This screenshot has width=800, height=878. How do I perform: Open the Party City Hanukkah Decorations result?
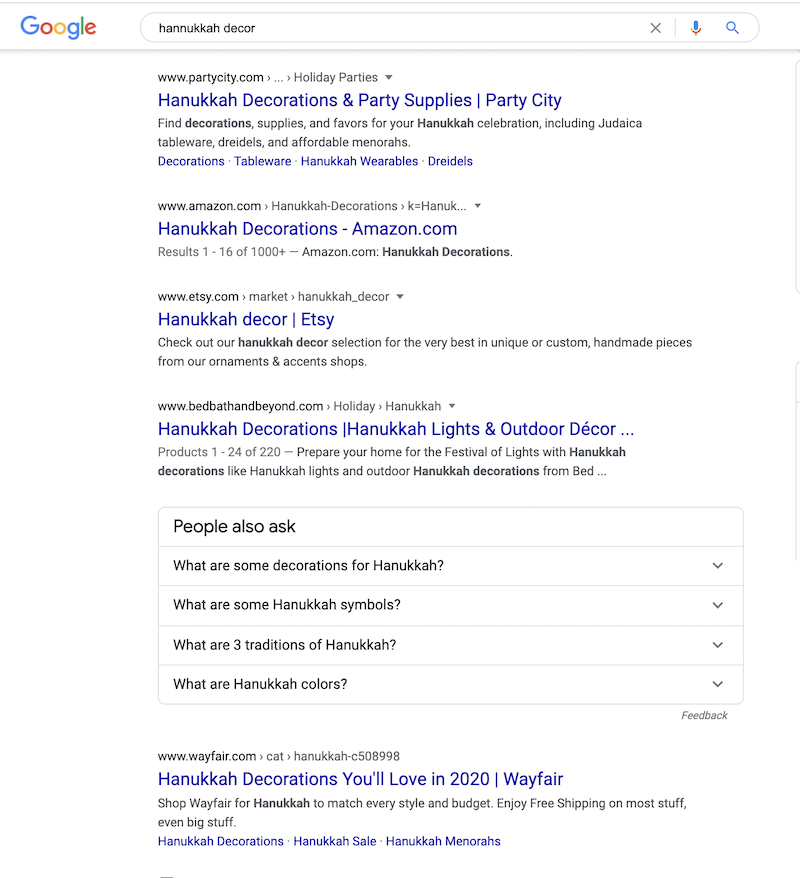(359, 100)
